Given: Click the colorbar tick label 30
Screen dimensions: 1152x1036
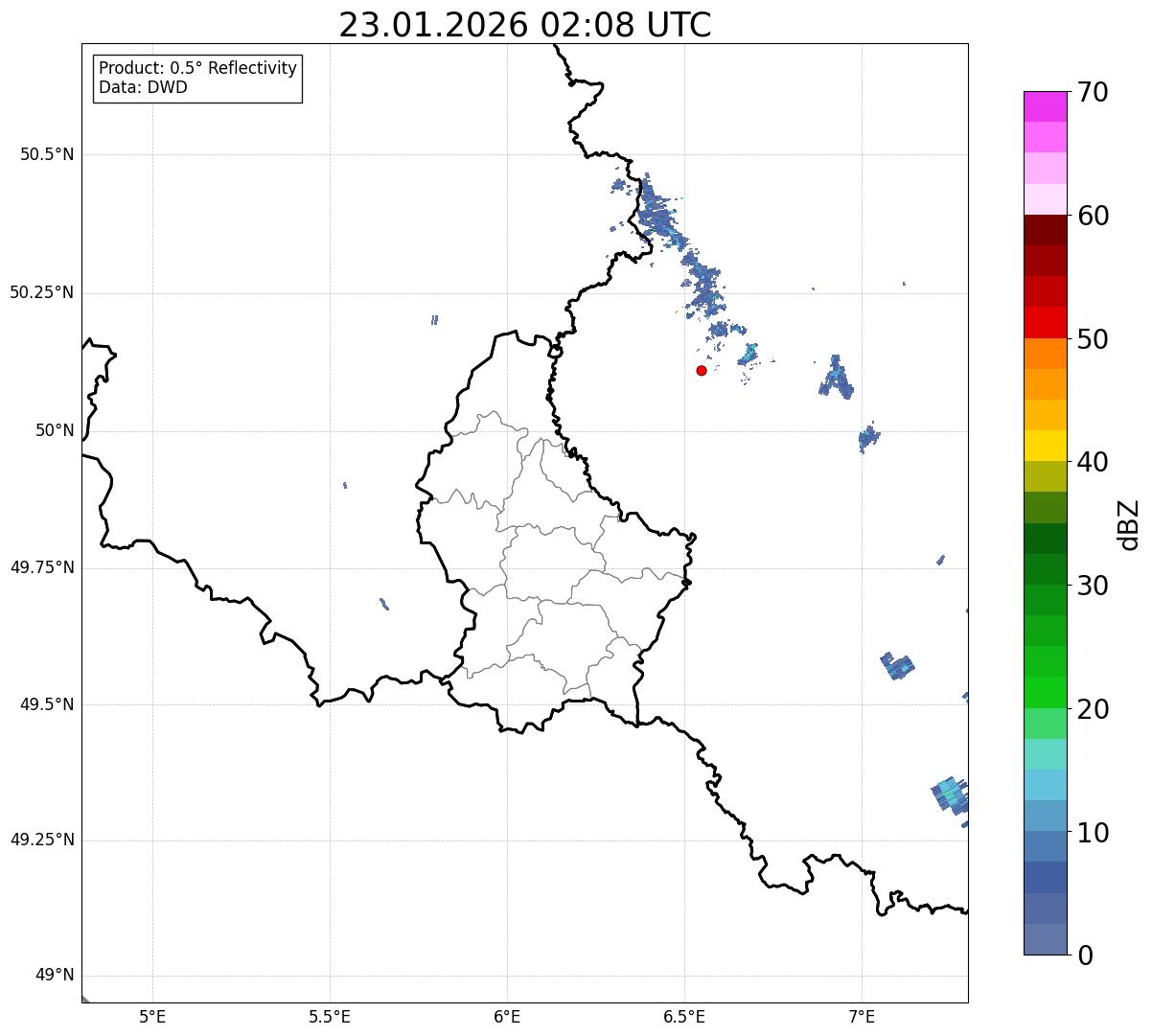Looking at the screenshot, I should pyautogui.click(x=1093, y=586).
